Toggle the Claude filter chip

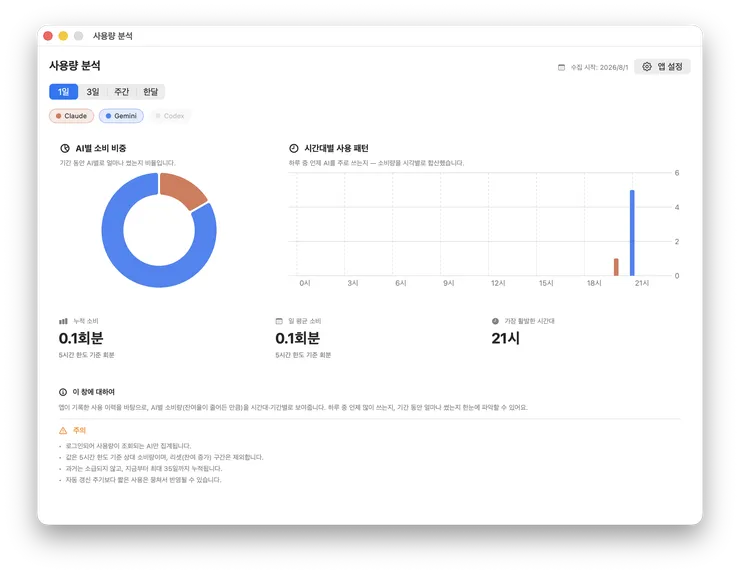(71, 116)
